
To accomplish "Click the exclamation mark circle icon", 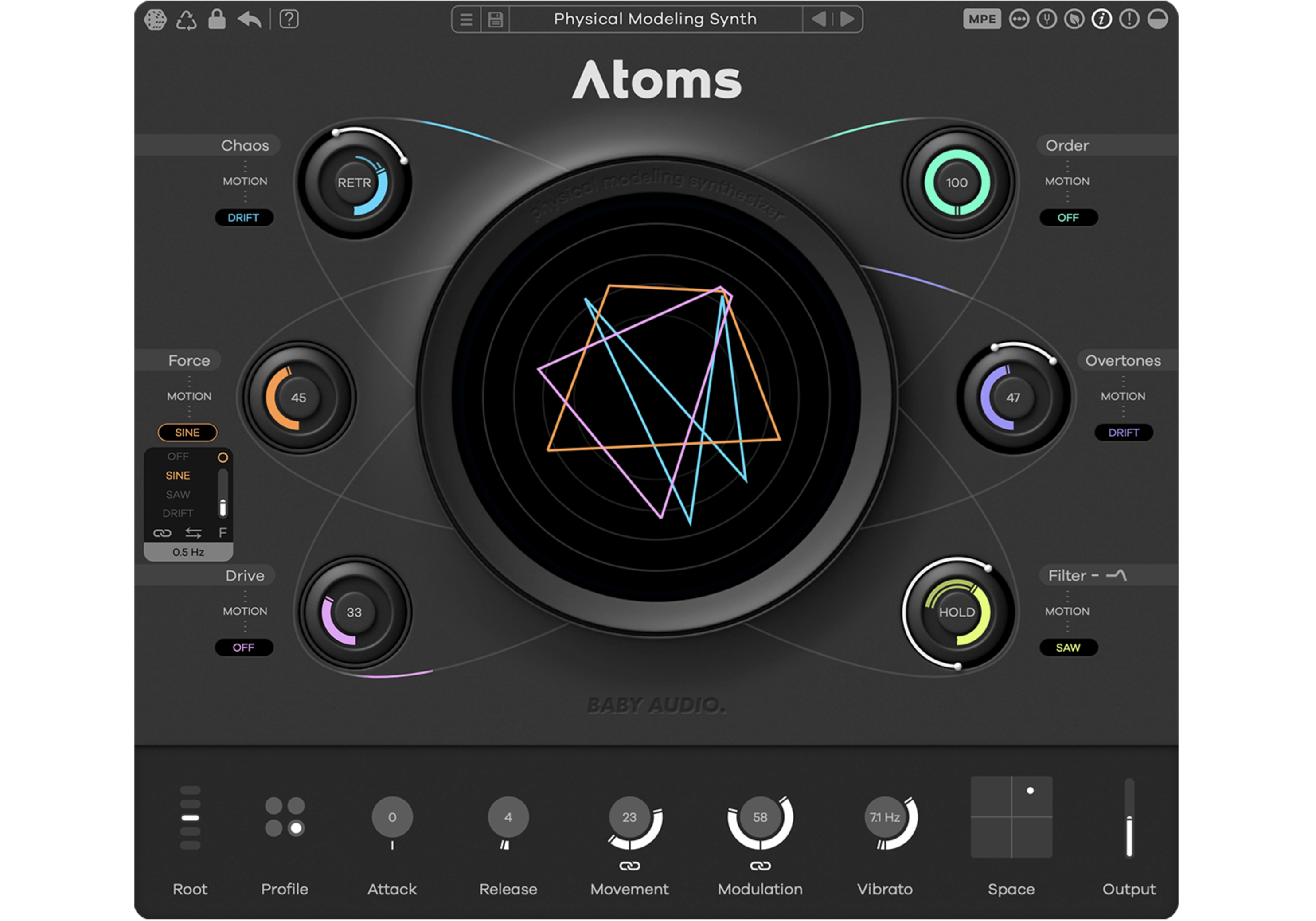I will click(x=1130, y=19).
